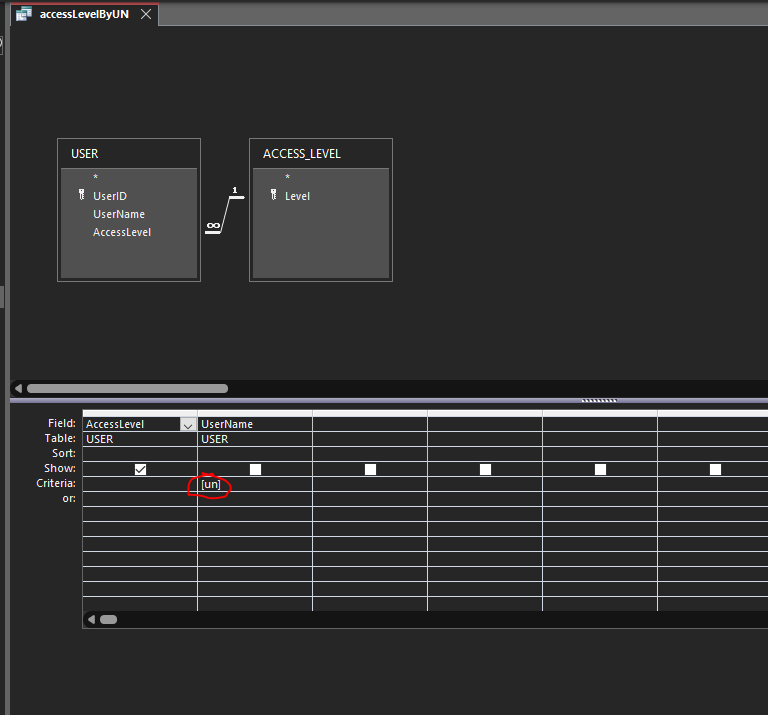Click left arrow of table pane scrollbar

tap(18, 388)
